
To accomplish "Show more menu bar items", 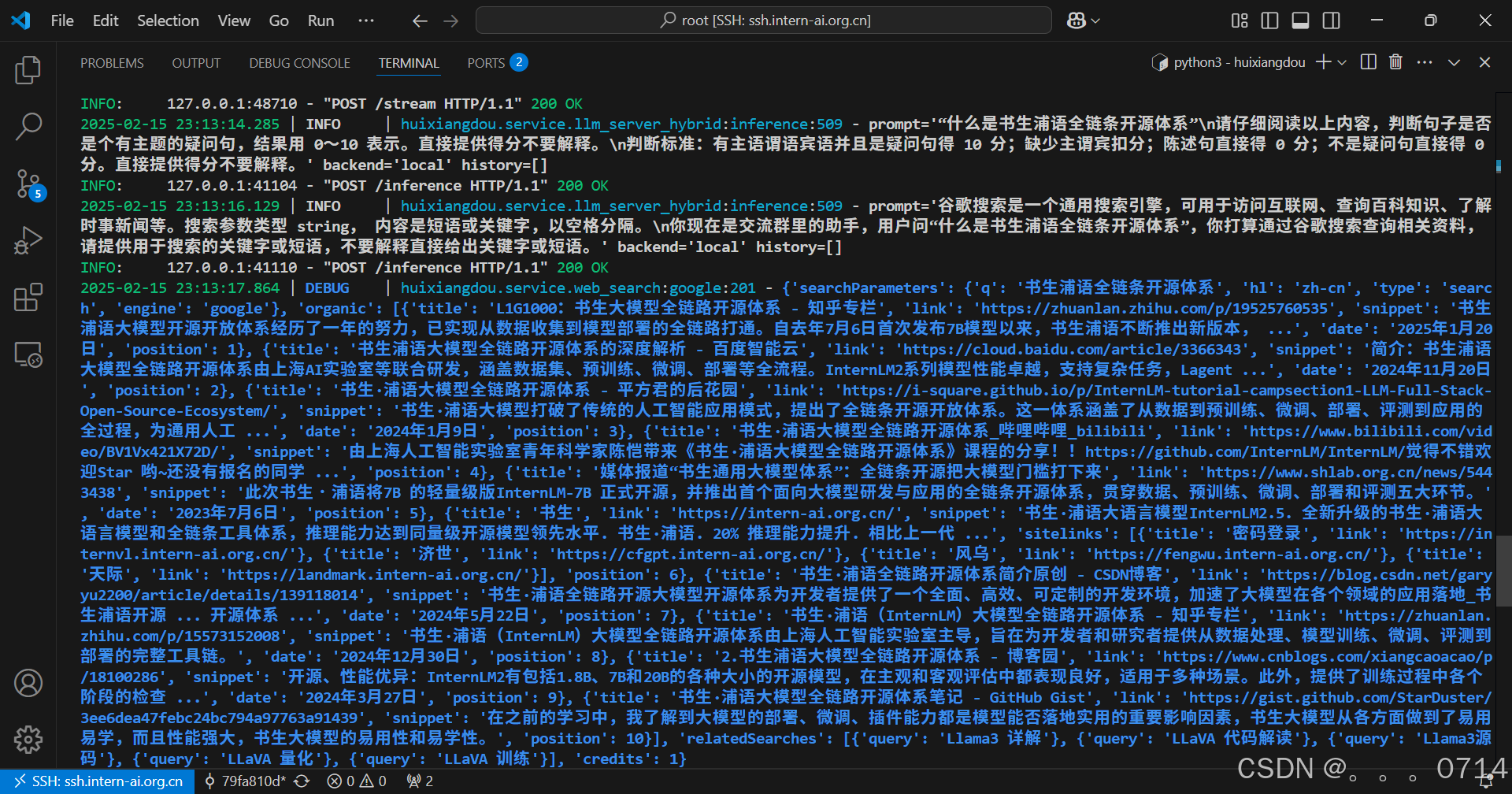I will click(x=366, y=21).
